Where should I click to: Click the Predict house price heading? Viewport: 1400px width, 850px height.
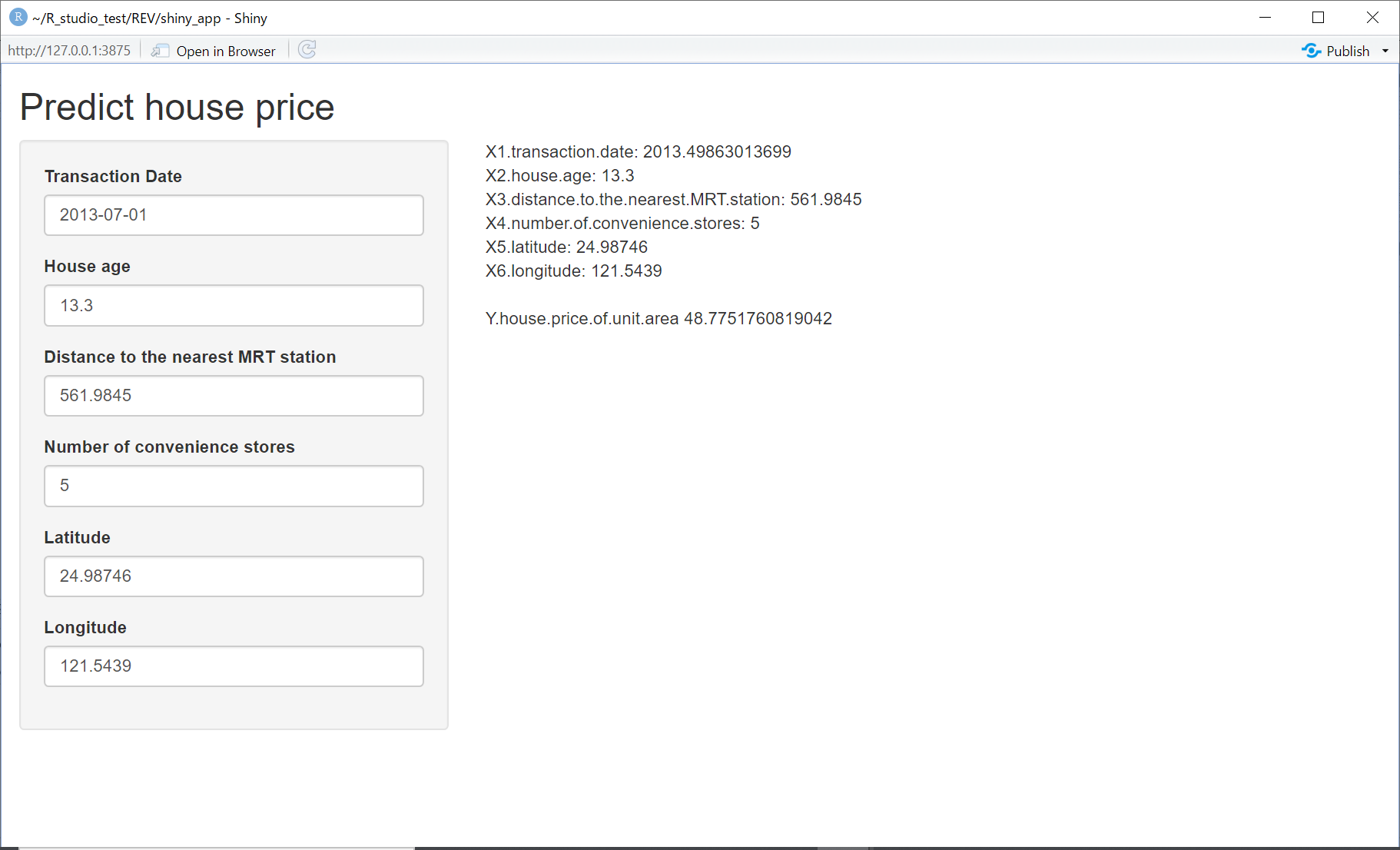click(x=177, y=107)
